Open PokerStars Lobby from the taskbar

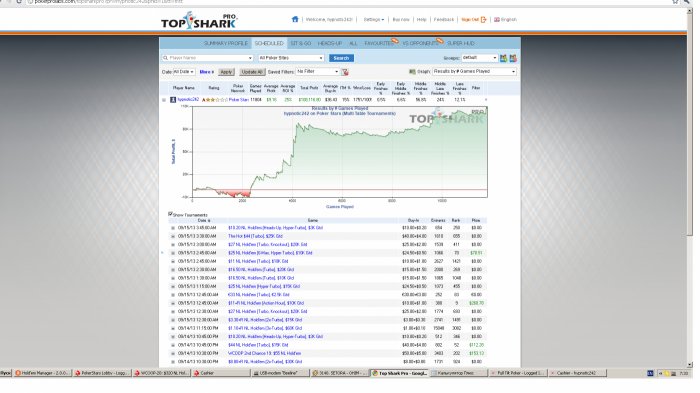tap(102, 373)
